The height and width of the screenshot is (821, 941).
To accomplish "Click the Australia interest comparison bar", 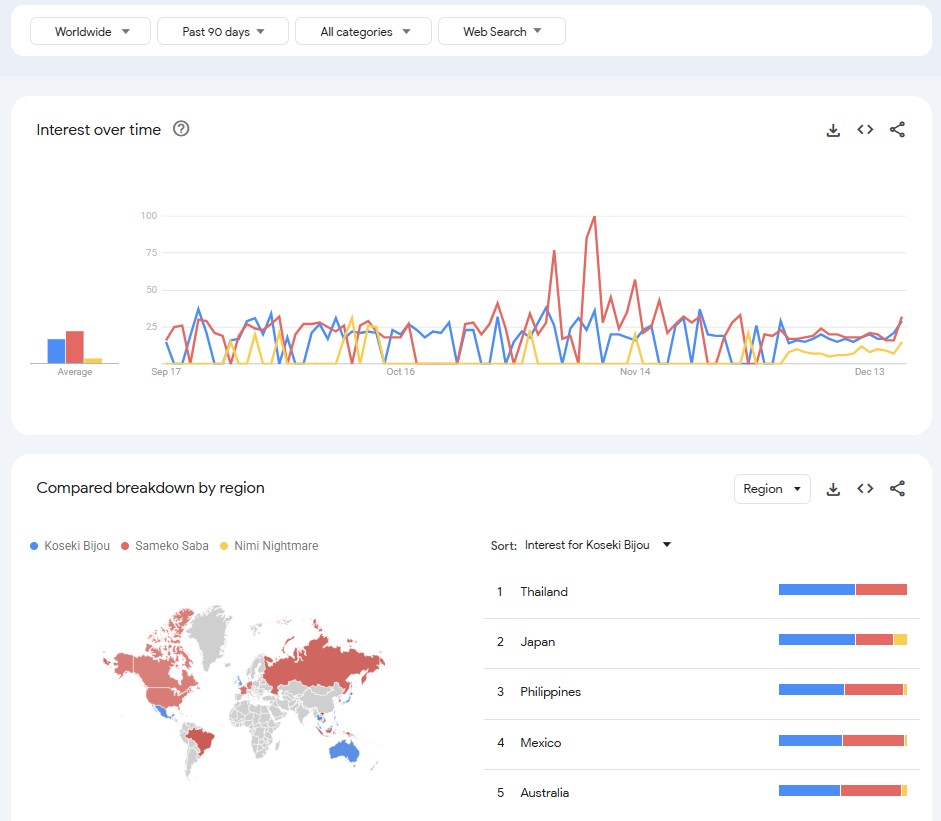I will coord(843,790).
